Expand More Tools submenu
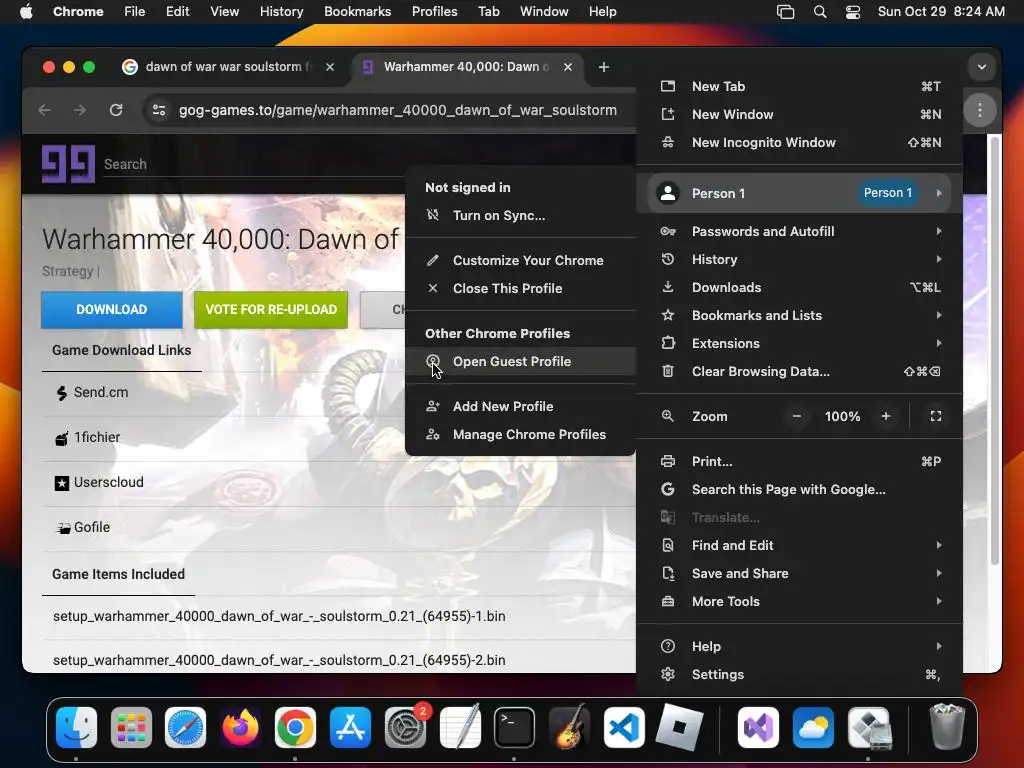The image size is (1024, 768). coord(800,601)
